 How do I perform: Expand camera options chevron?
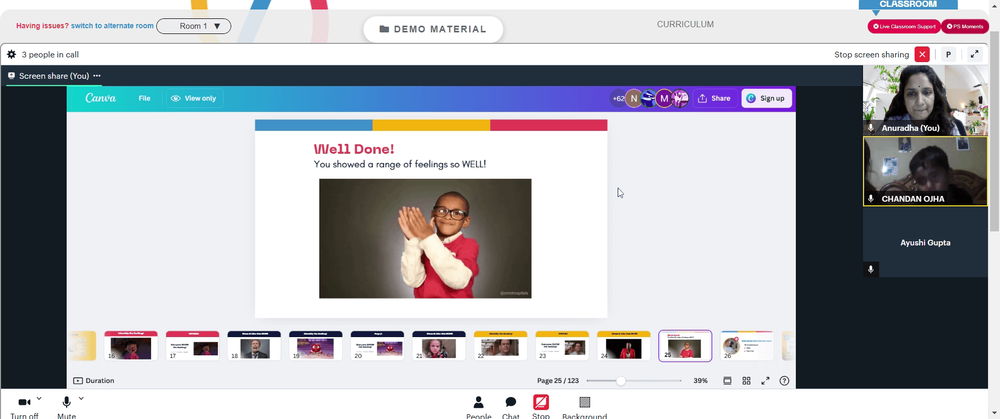pyautogui.click(x=39, y=399)
